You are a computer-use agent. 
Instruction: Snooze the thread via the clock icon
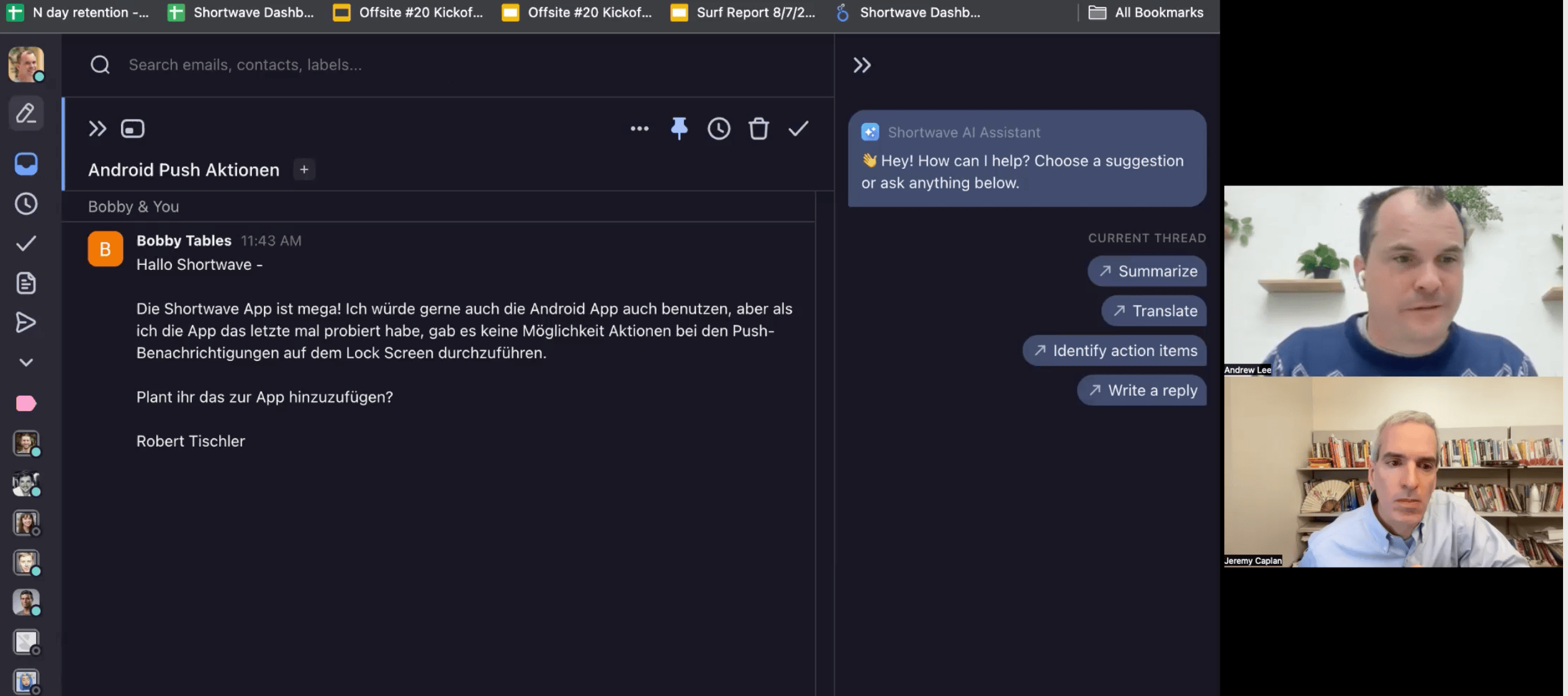718,128
